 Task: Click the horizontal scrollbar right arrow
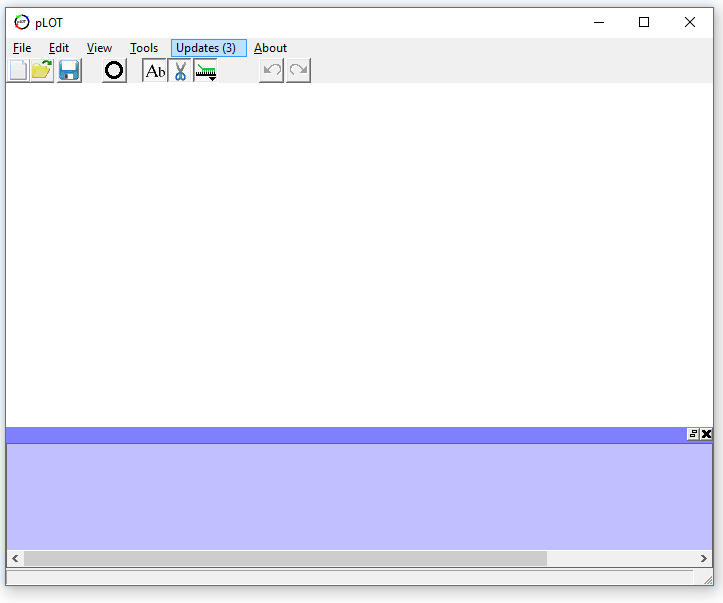point(704,558)
